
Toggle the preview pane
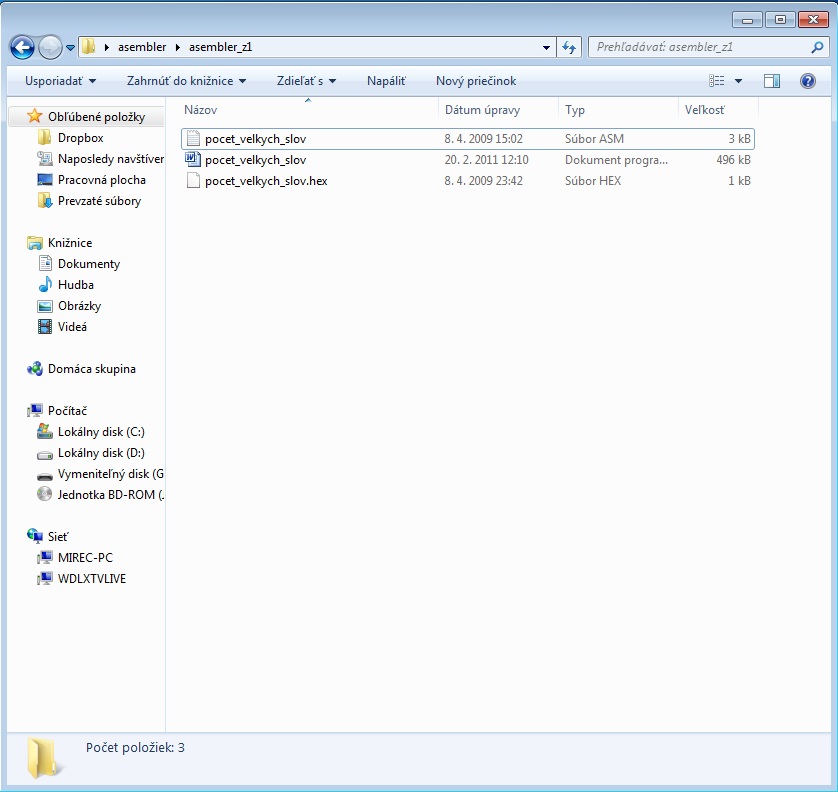pos(772,81)
